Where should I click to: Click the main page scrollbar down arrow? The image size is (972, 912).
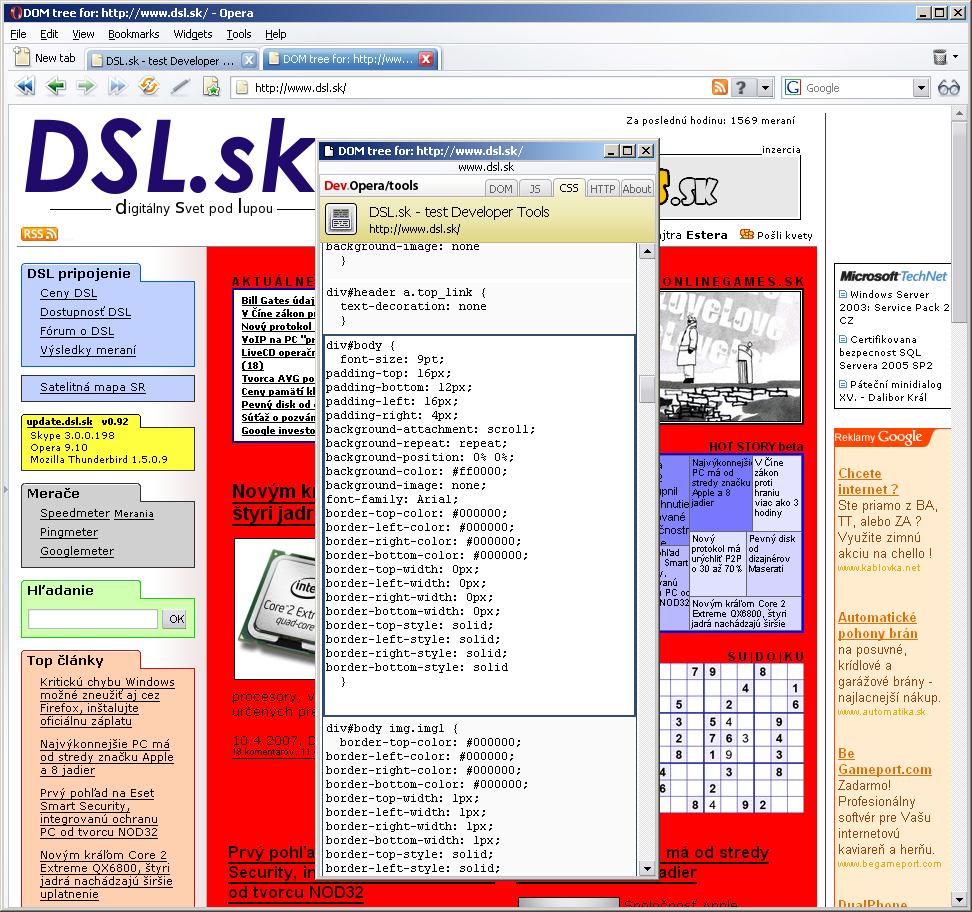(959, 899)
